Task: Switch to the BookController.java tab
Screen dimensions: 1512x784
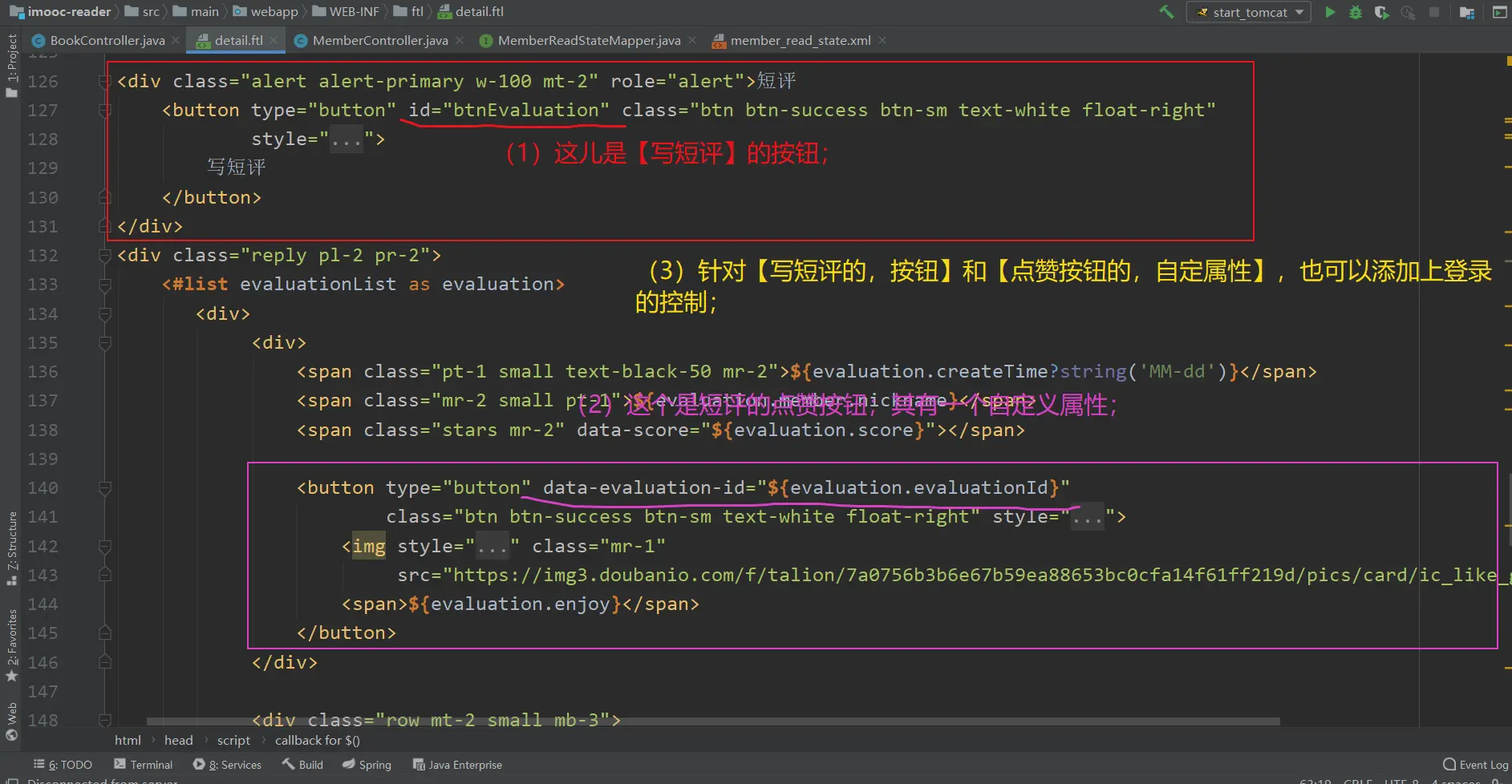Action: [107, 40]
